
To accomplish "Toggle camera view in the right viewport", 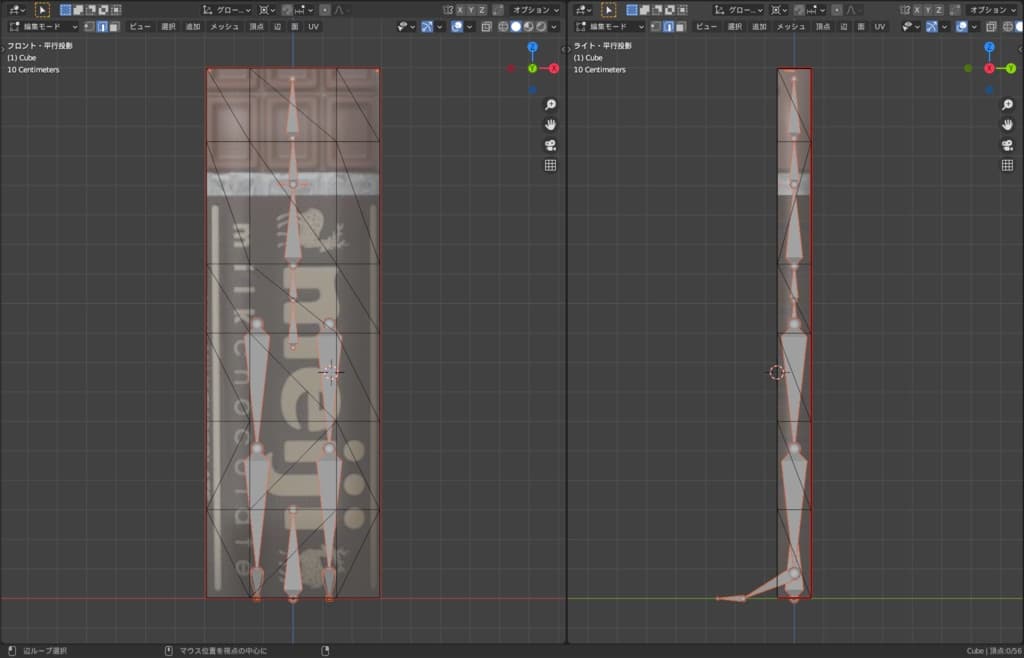I will click(x=1007, y=145).
